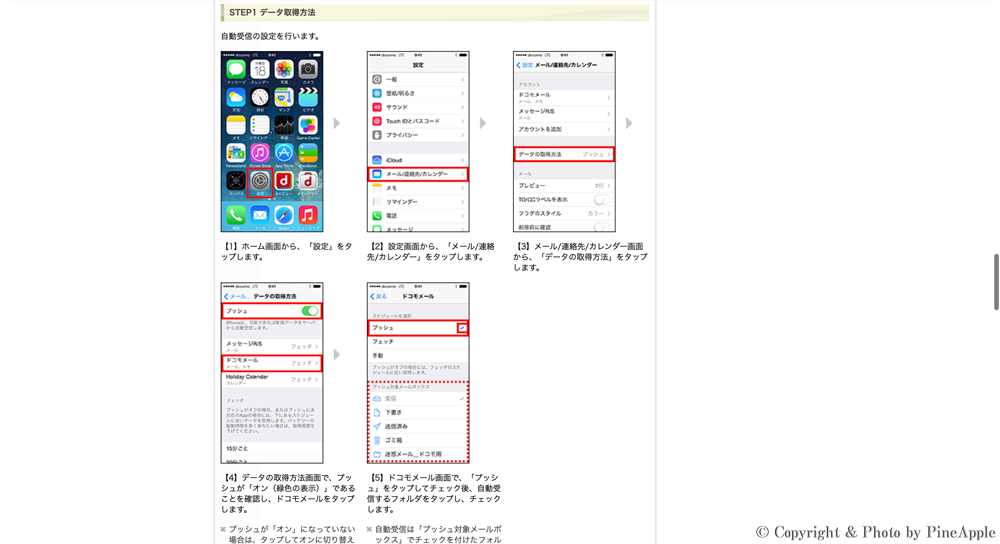This screenshot has width=1000, height=544.
Task: Tap the green Phone icon in dock
Action: point(235,215)
